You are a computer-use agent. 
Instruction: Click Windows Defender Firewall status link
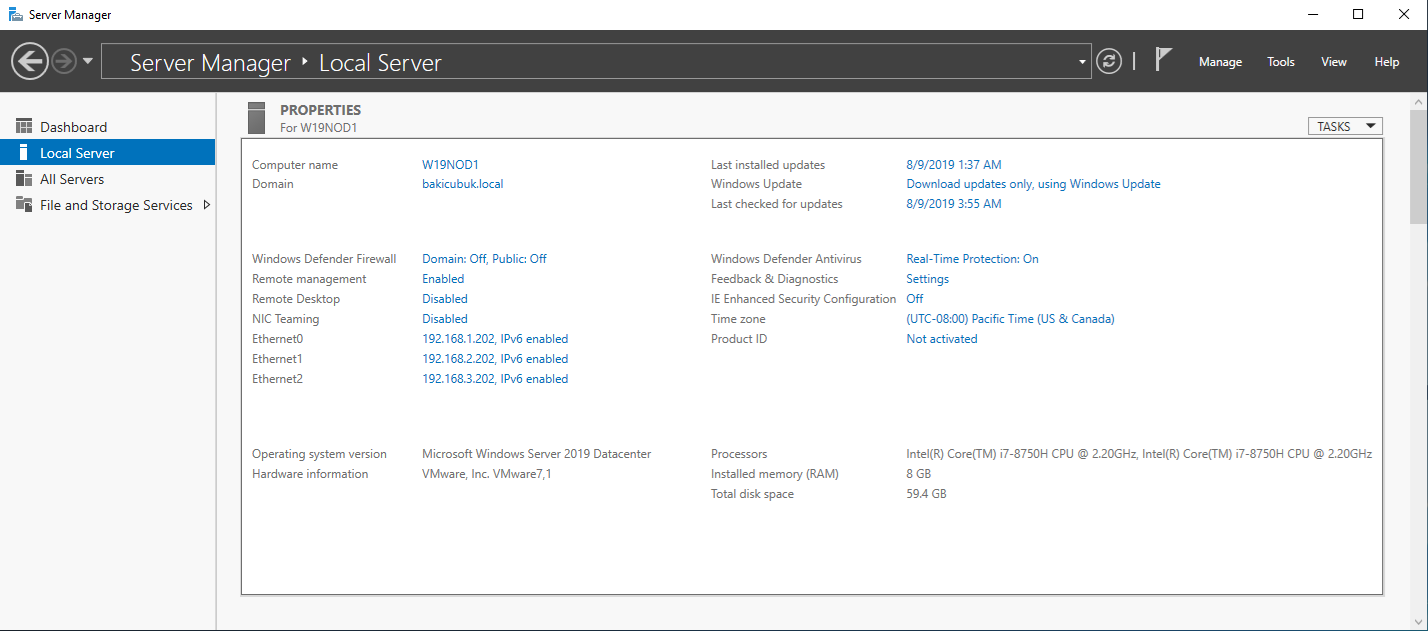[x=484, y=259]
